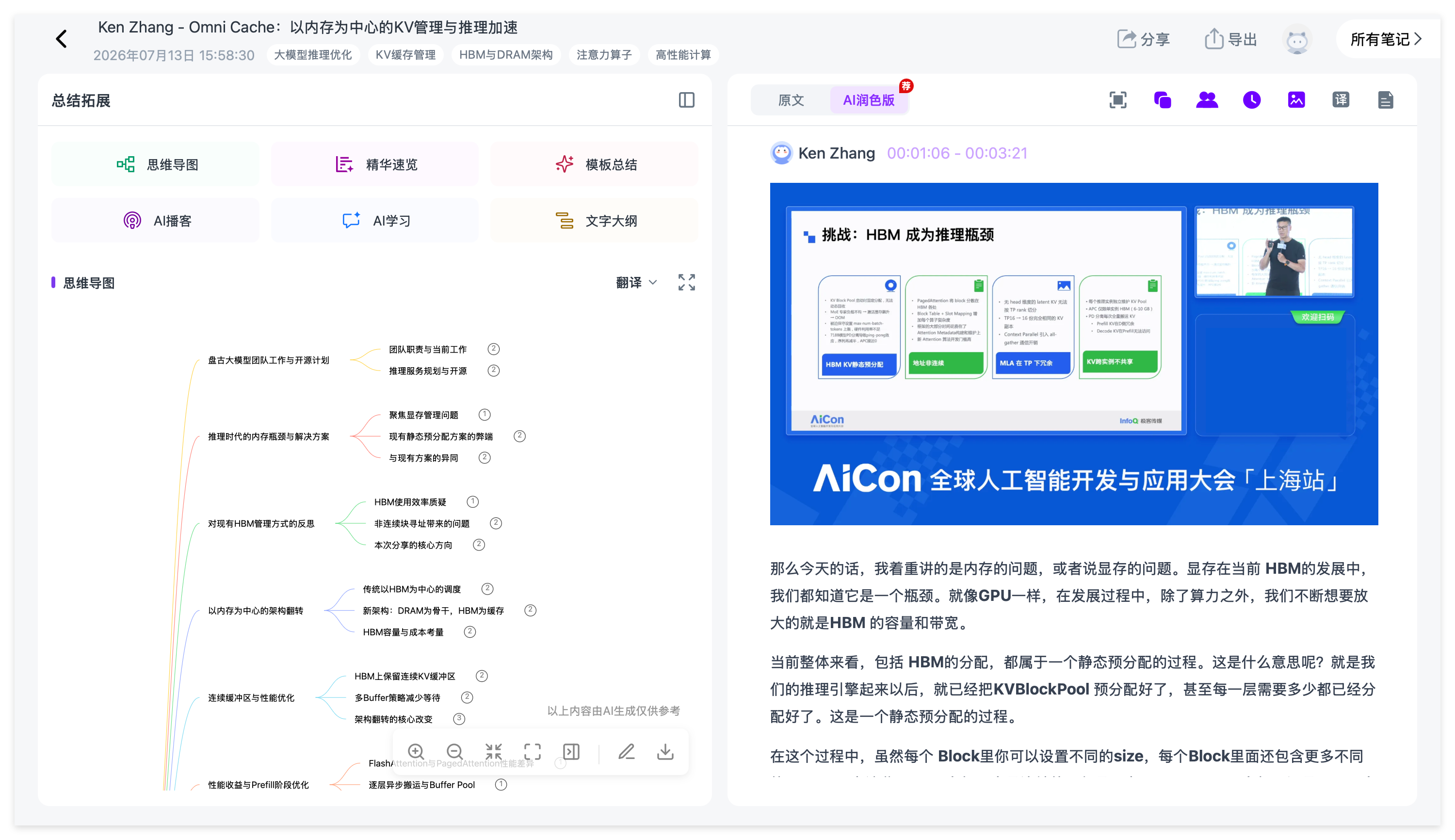Select node 非连续块寻址带来的问题
The height and width of the screenshot is (840, 1455).
422,524
